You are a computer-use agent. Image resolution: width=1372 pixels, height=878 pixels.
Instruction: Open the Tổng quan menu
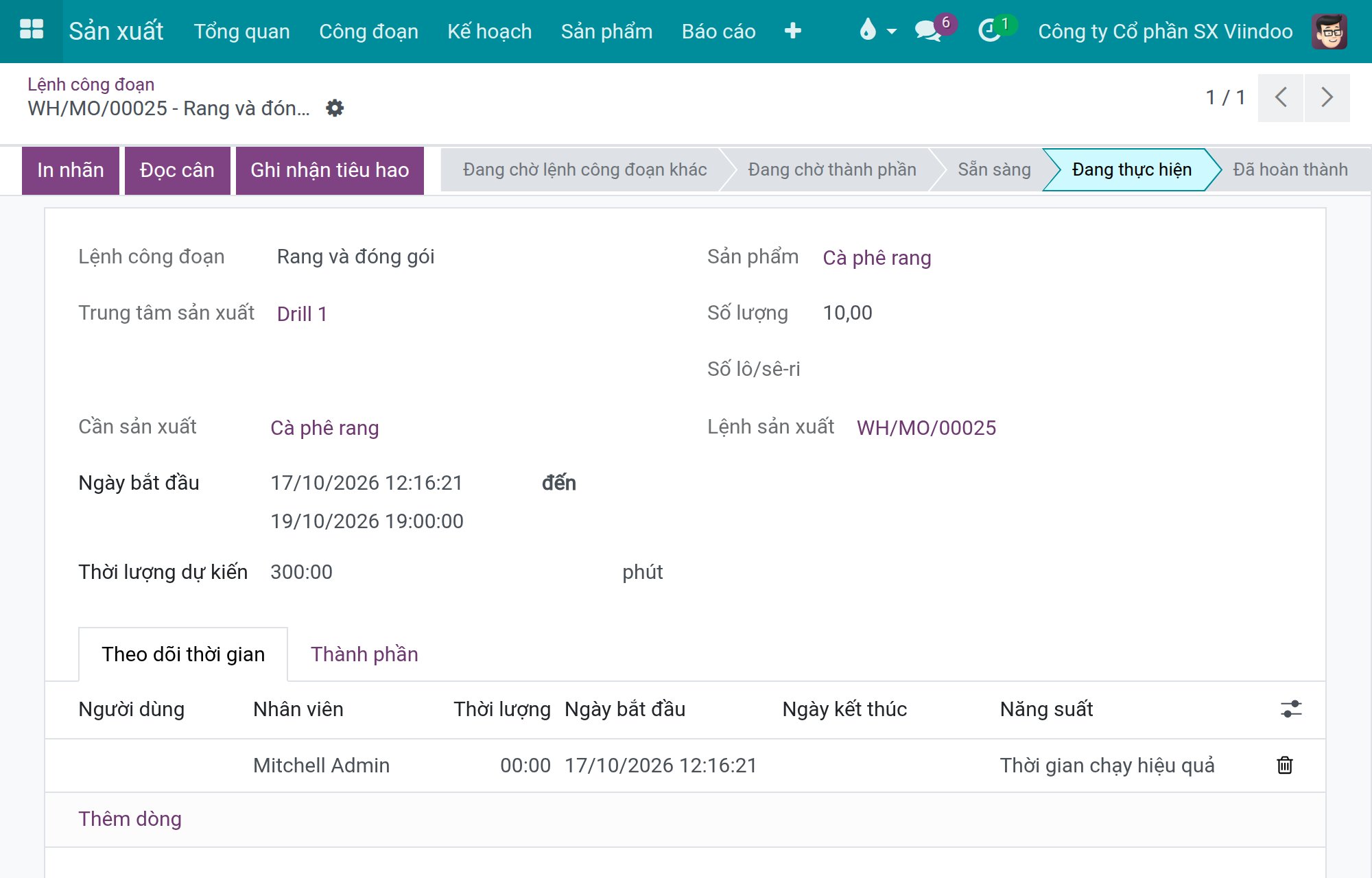coord(241,31)
